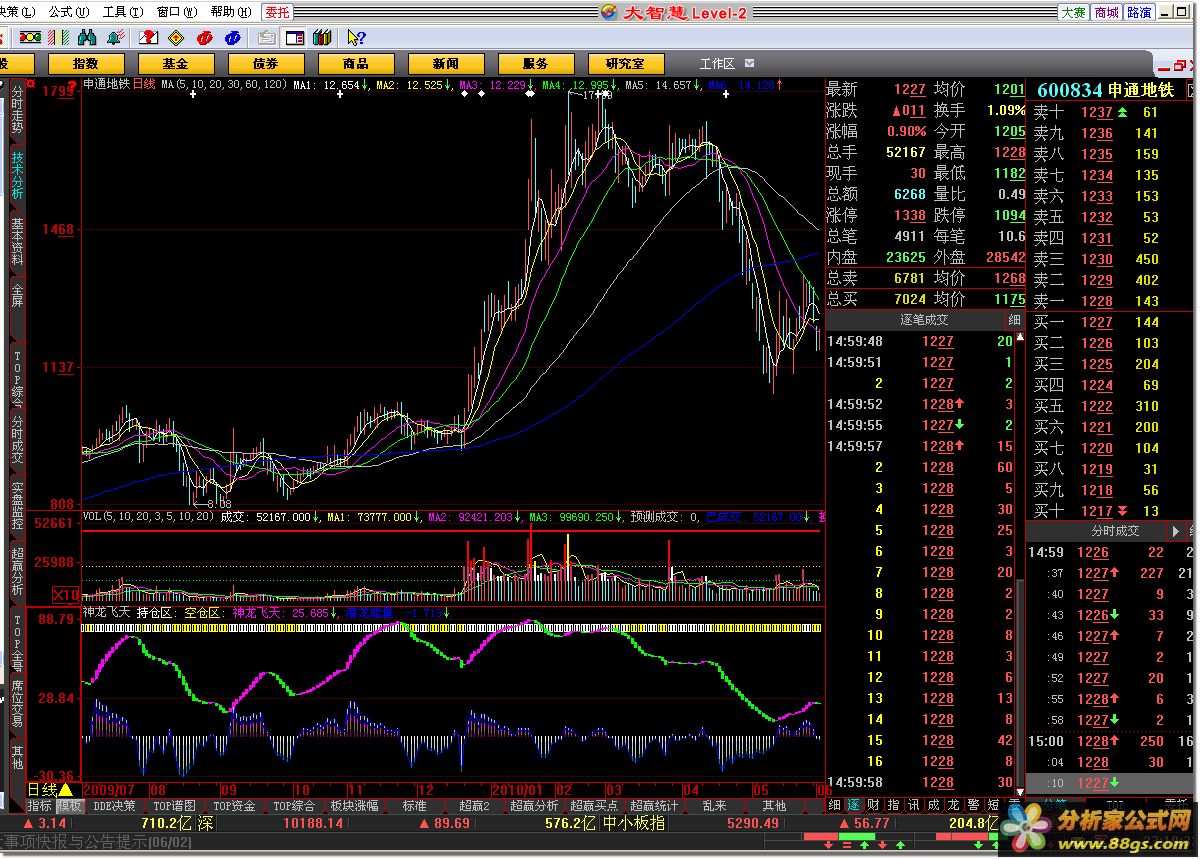Toggle the 逐 mode button in bottom strip
The width and height of the screenshot is (1200, 859).
coord(853,805)
